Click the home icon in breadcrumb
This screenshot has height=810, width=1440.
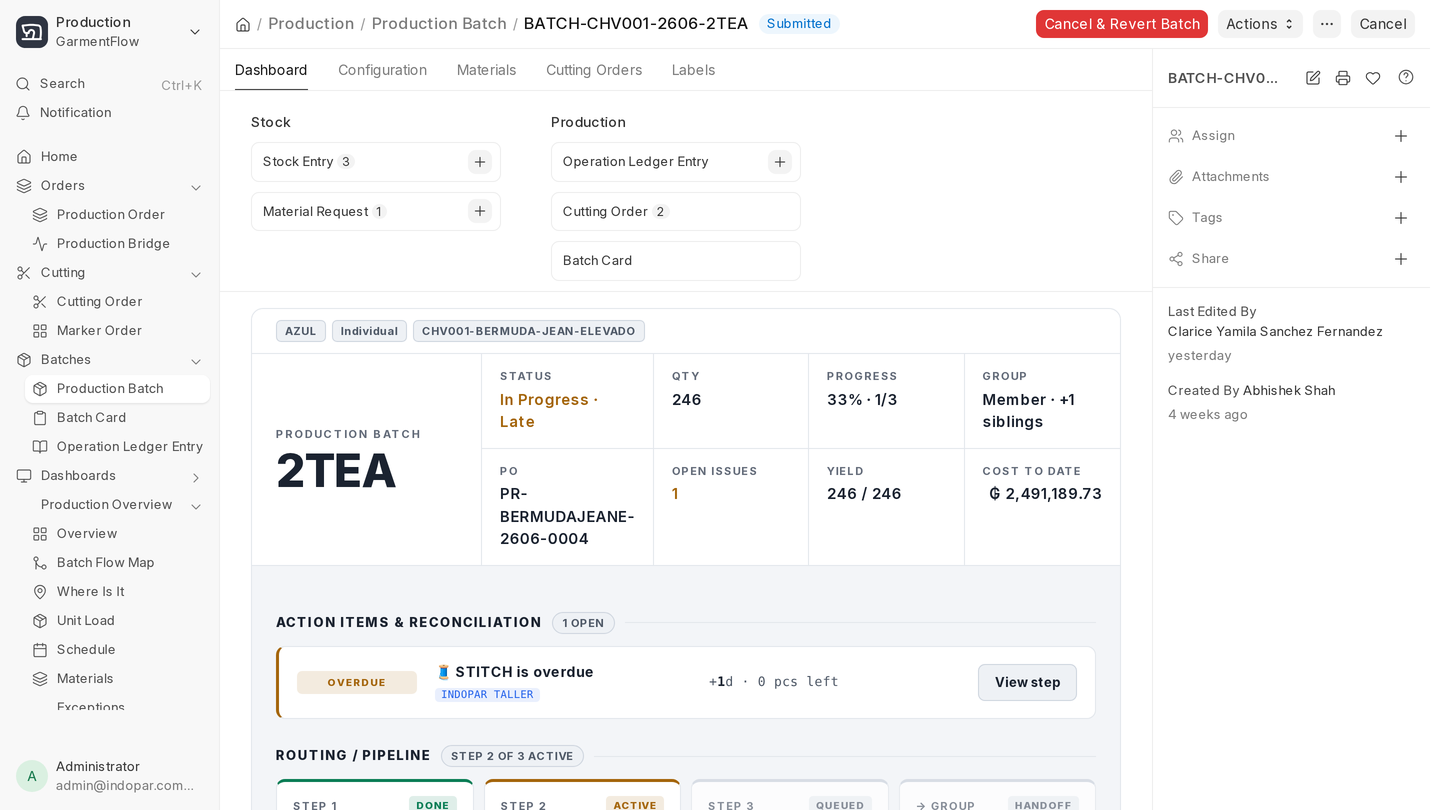pyautogui.click(x=243, y=24)
